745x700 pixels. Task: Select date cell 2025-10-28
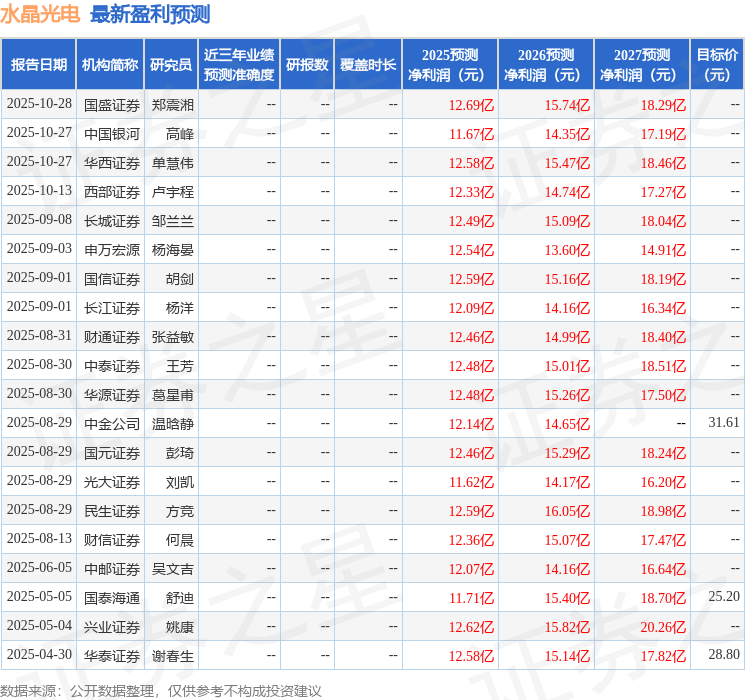(39, 104)
